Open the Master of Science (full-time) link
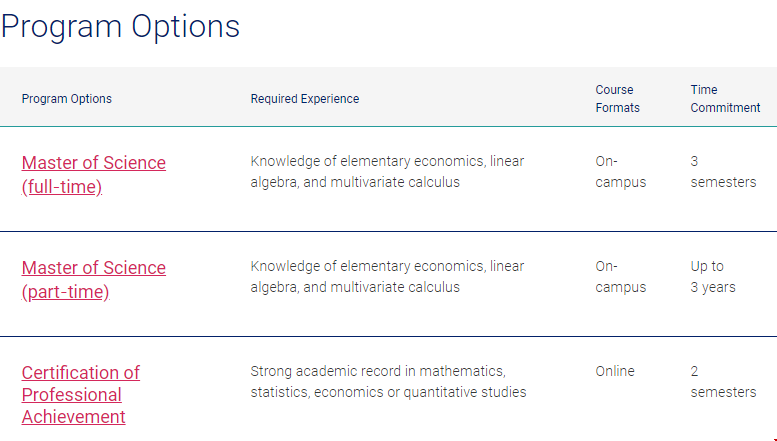The image size is (777, 441). [94, 174]
